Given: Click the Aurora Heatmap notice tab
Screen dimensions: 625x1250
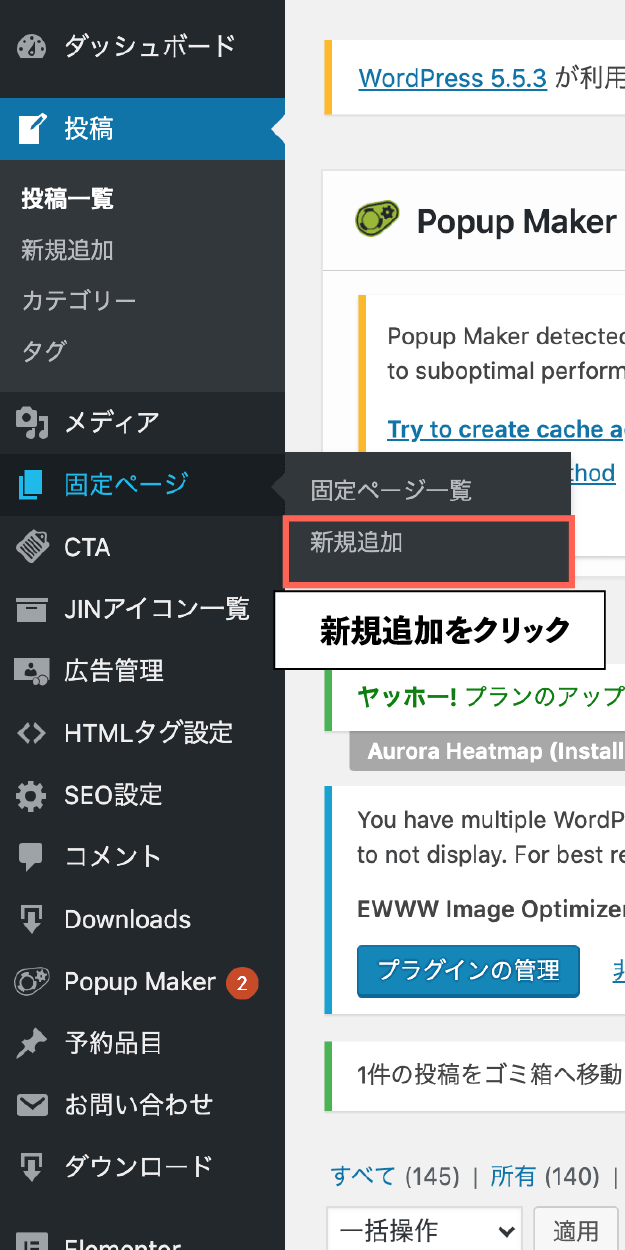Looking at the screenshot, I should pos(487,751).
